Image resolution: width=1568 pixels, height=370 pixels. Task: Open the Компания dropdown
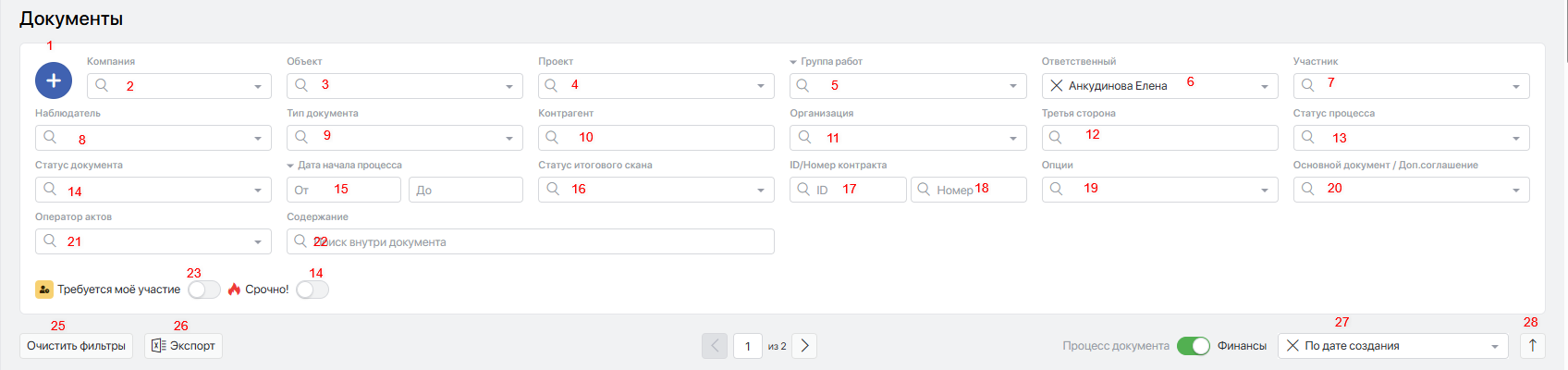coord(257,87)
